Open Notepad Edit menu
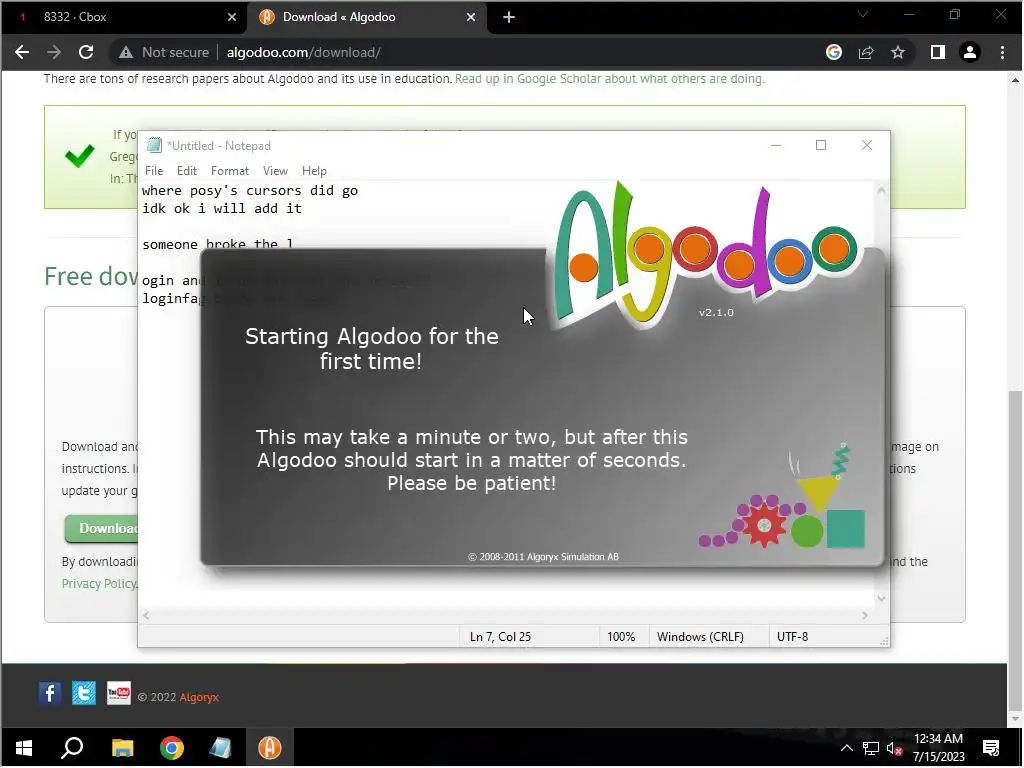The image size is (1024, 768). click(x=187, y=171)
